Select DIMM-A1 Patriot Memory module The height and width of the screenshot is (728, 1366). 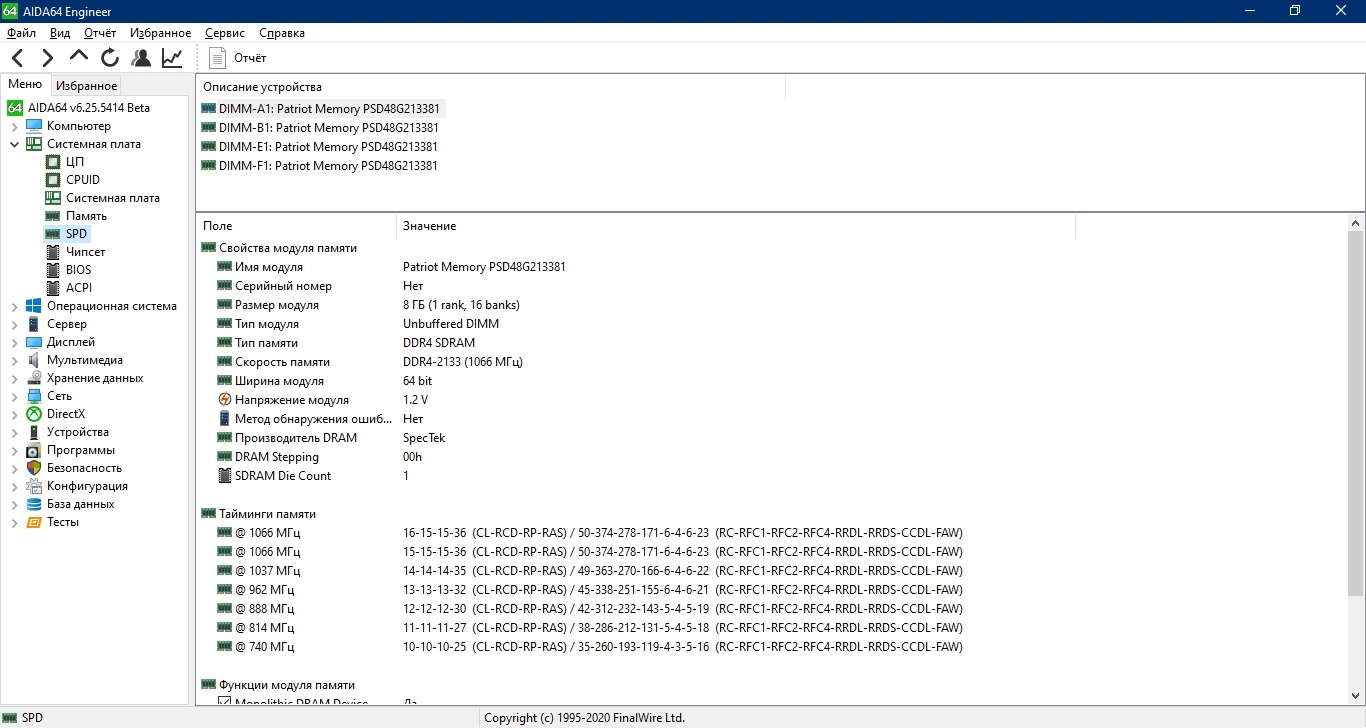[x=320, y=108]
